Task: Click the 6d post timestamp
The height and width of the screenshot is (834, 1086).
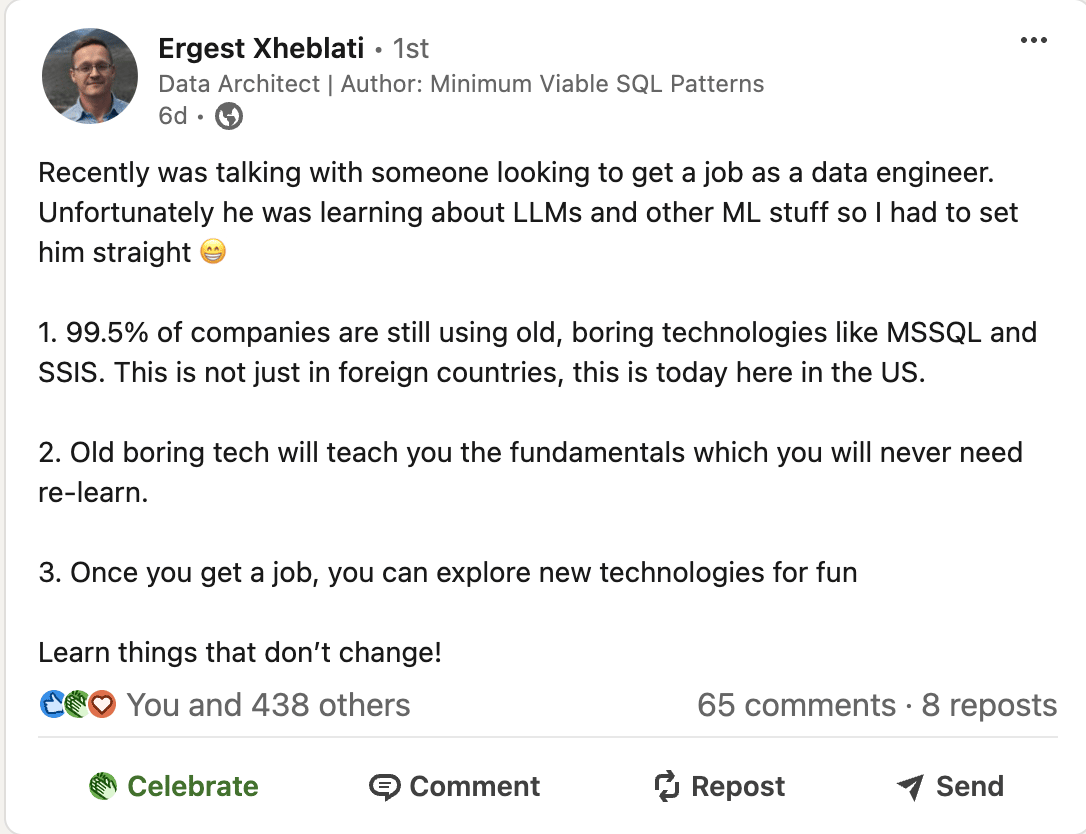Action: point(172,116)
